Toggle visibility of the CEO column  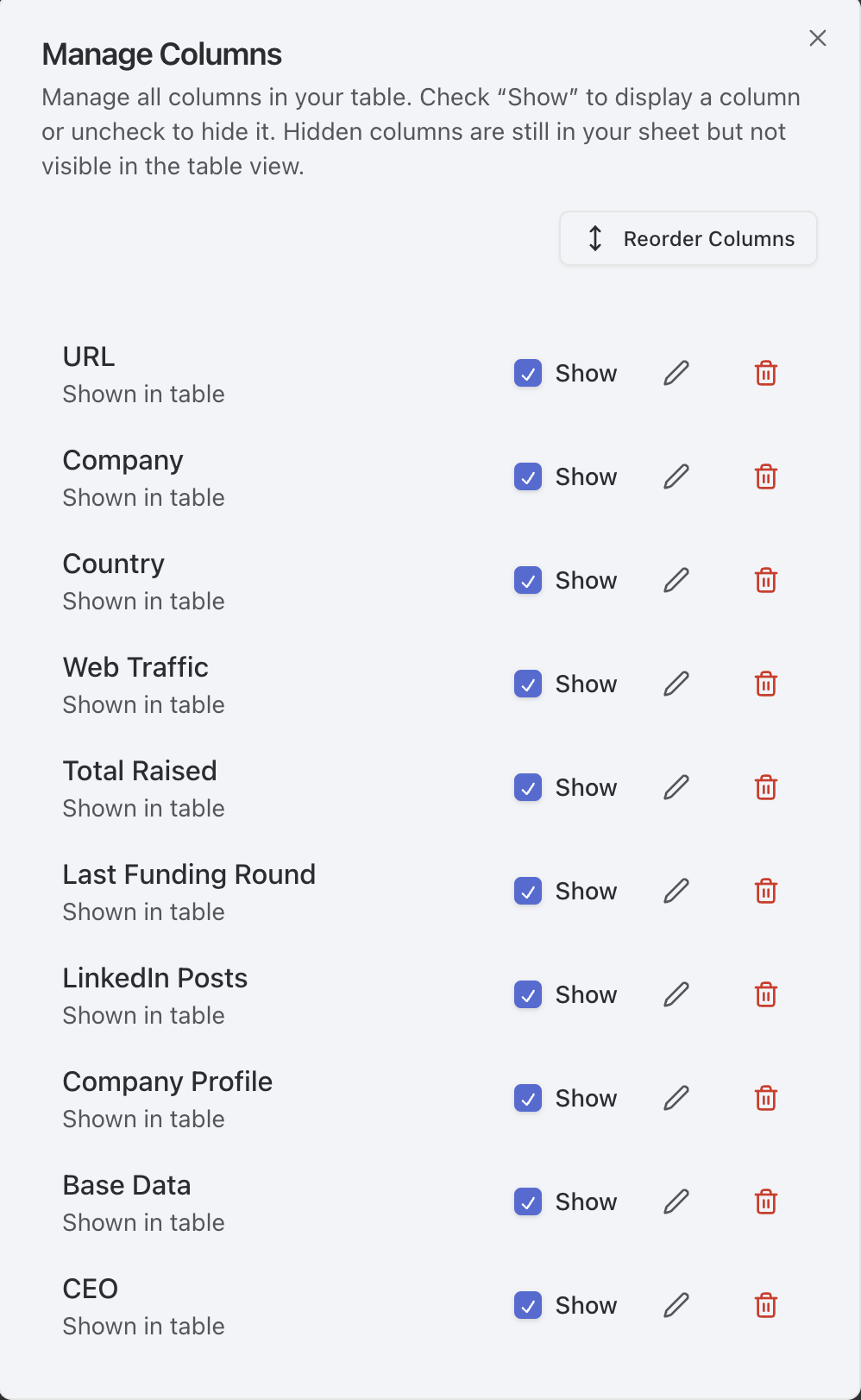point(527,1305)
